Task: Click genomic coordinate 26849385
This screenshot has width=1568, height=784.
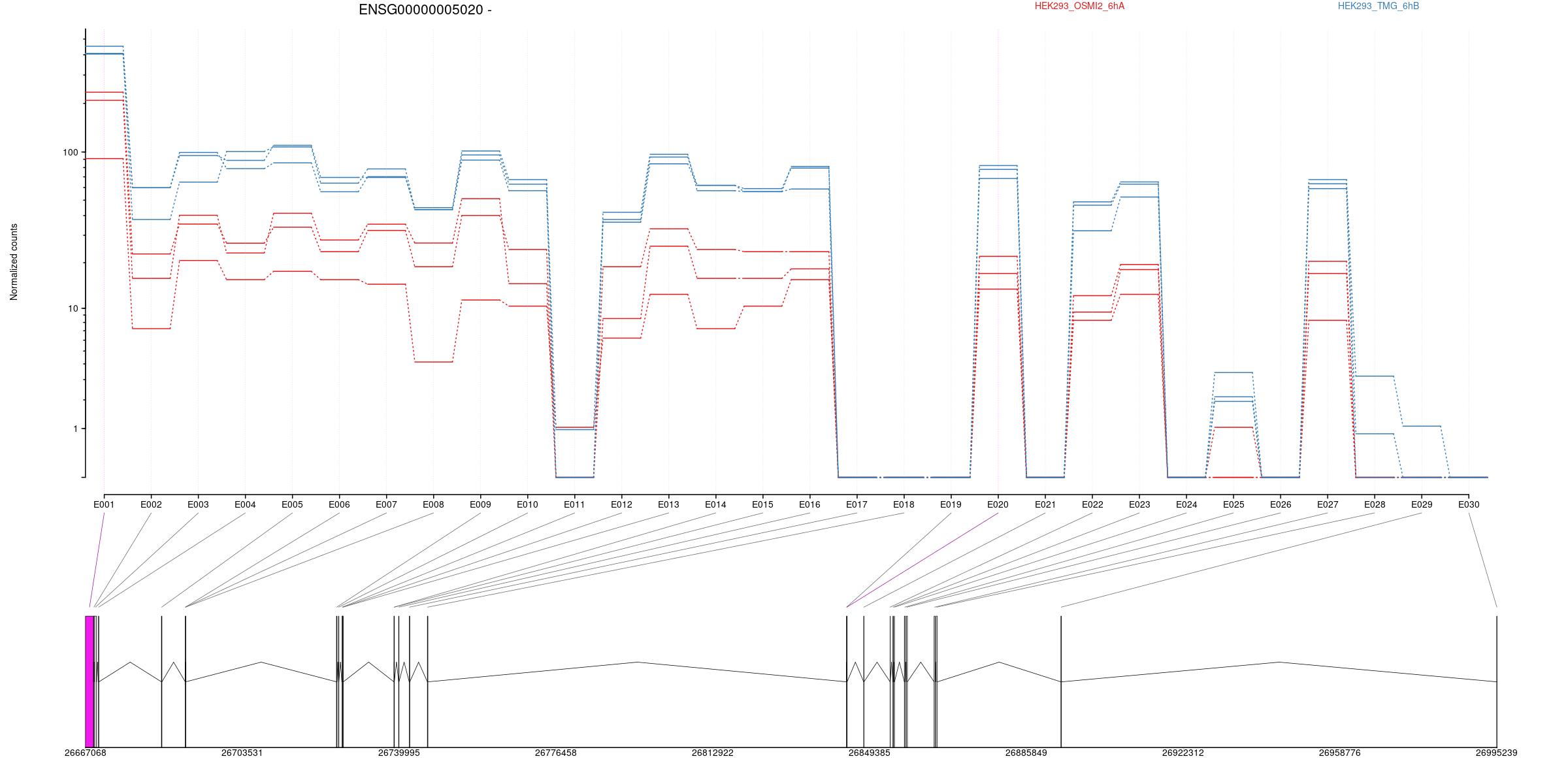Action: click(870, 753)
